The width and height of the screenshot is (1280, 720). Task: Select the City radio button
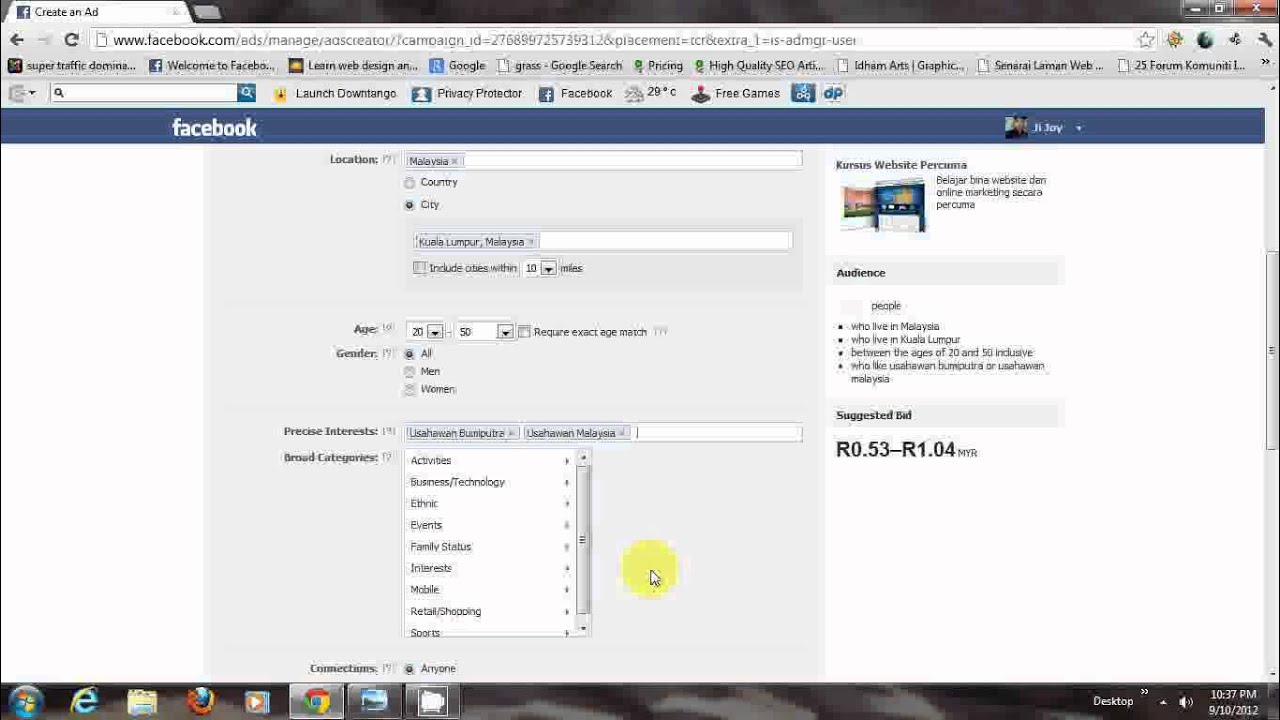coord(409,205)
